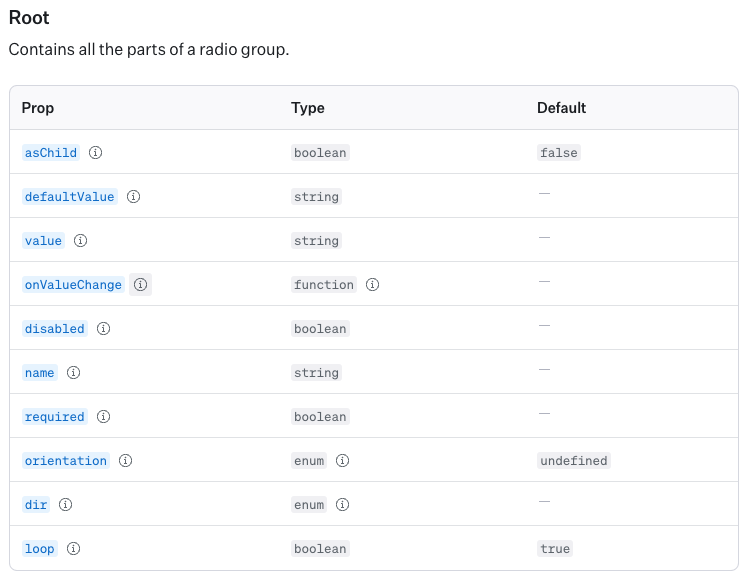Show enum values for orientation type

point(342,461)
